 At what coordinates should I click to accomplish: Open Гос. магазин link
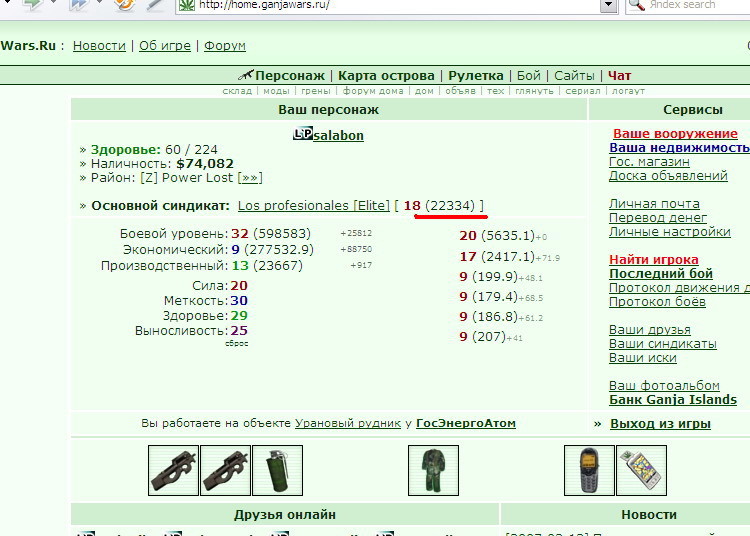(649, 162)
